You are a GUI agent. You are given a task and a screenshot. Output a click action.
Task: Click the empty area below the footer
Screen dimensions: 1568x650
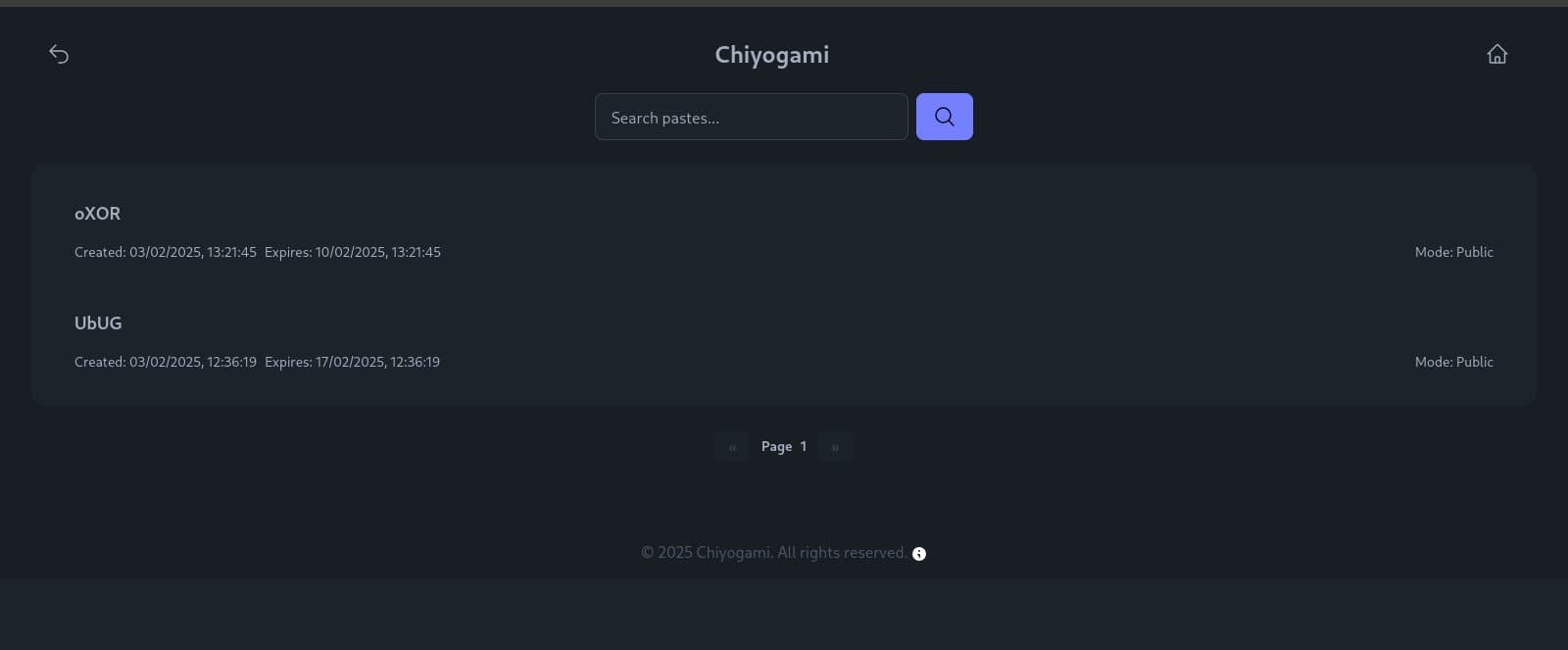click(784, 615)
